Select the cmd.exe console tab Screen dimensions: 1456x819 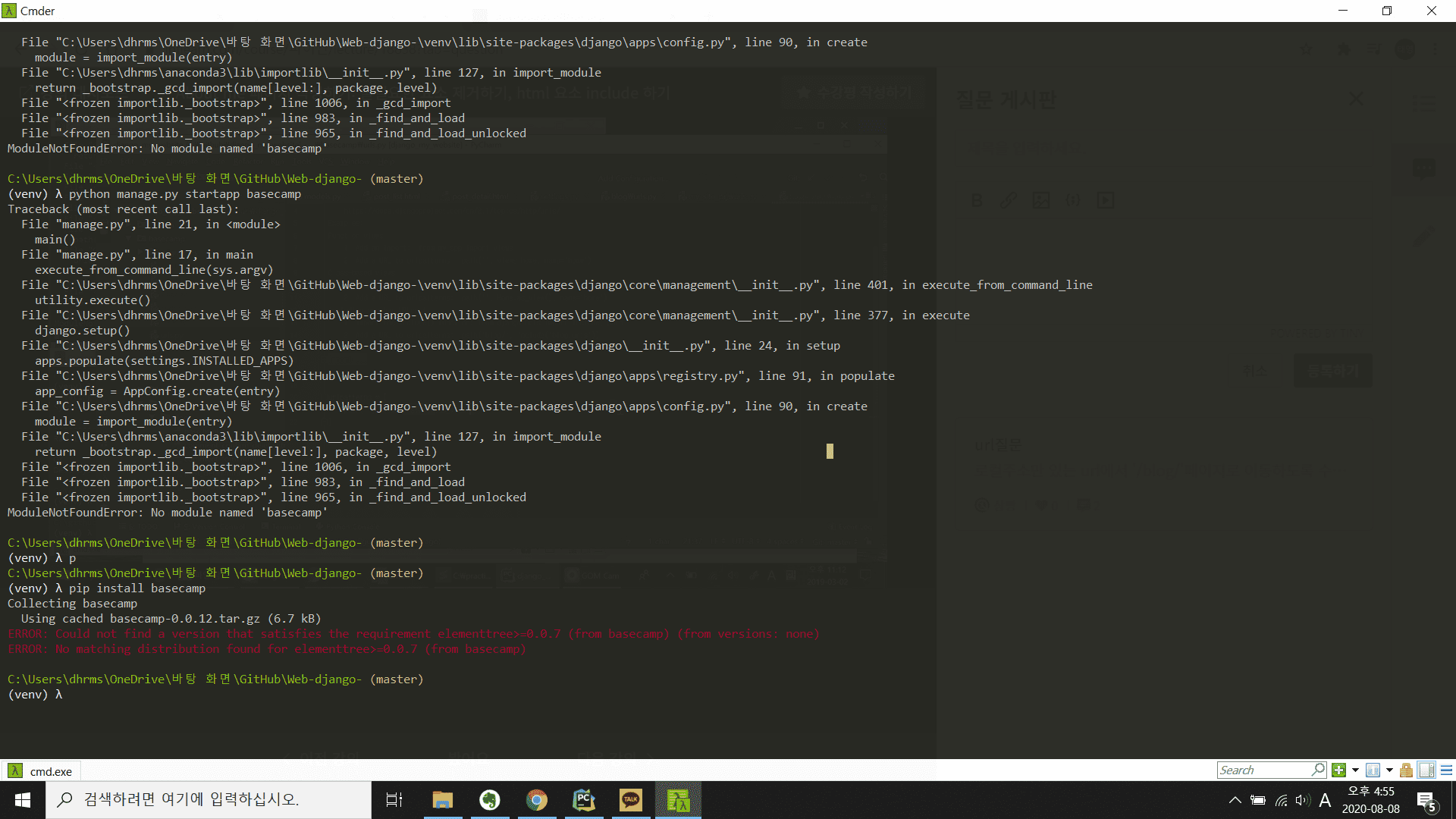(x=40, y=771)
